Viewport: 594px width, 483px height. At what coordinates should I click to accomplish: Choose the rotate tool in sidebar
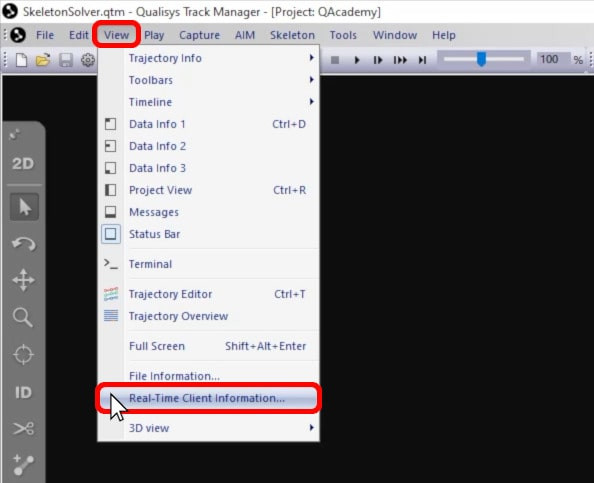tap(23, 244)
